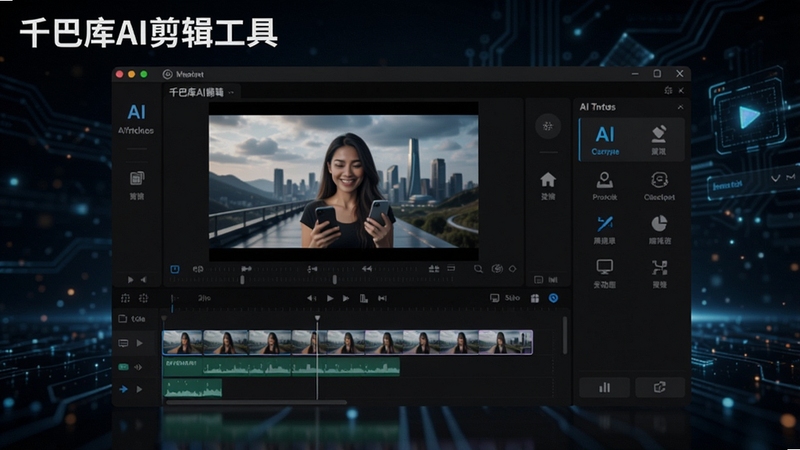Click the gear settings icon below window controls
Image resolution: width=800 pixels, height=450 pixels.
[x=668, y=90]
